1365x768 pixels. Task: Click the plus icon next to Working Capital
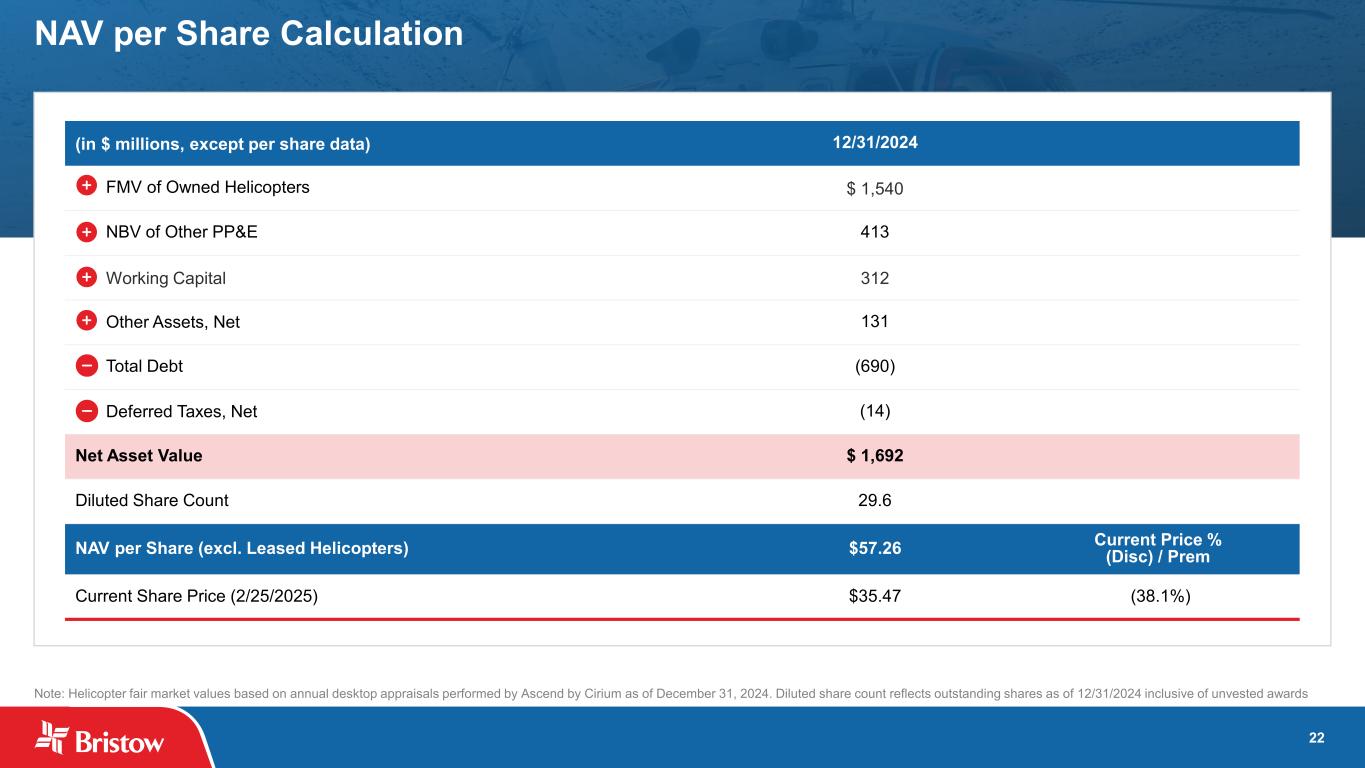(x=86, y=277)
